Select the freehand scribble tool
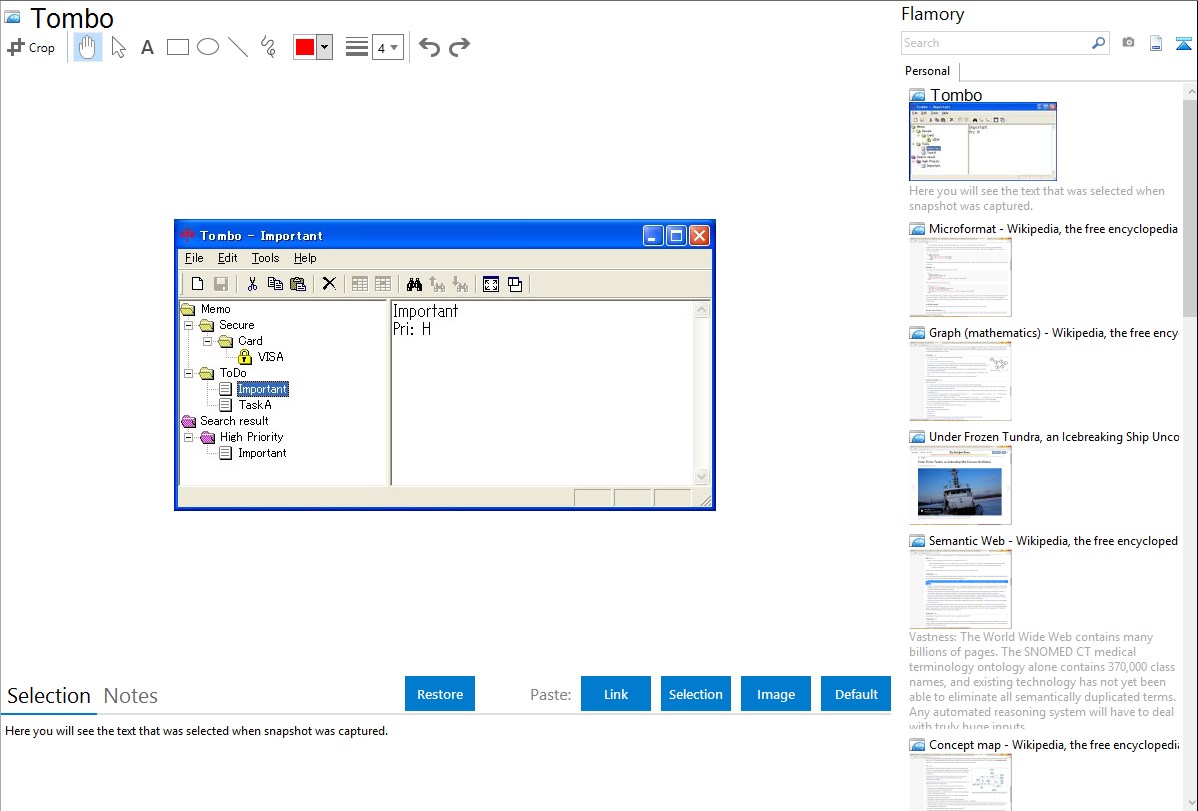The image size is (1198, 811). click(268, 47)
